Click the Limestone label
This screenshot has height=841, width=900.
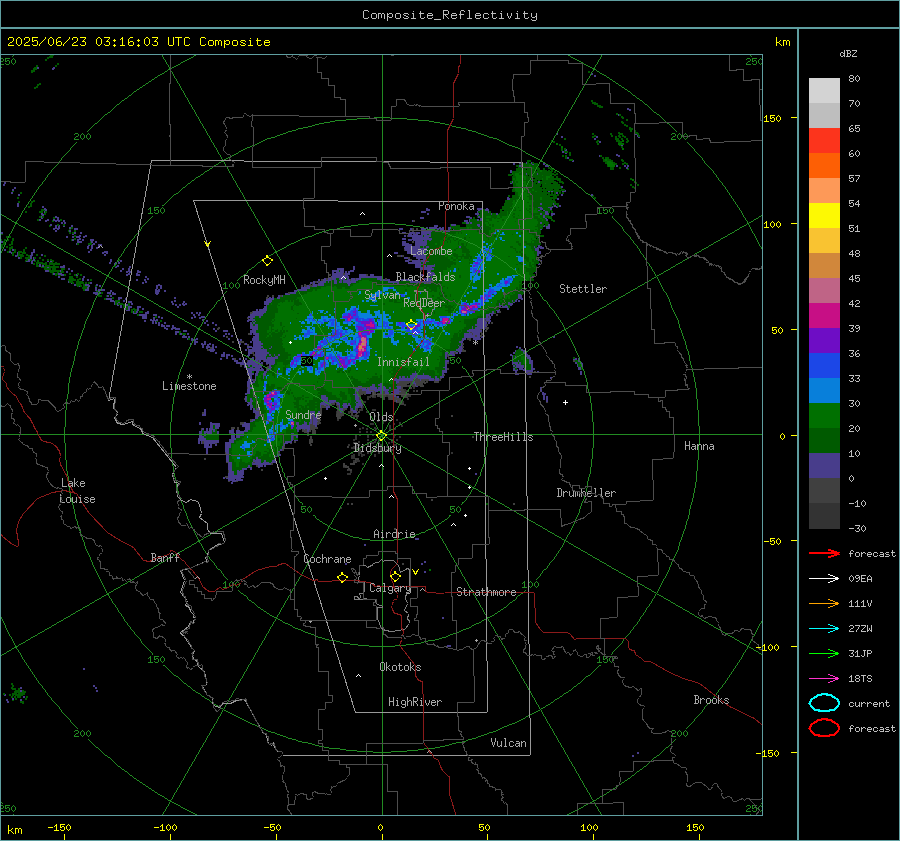click(x=189, y=386)
